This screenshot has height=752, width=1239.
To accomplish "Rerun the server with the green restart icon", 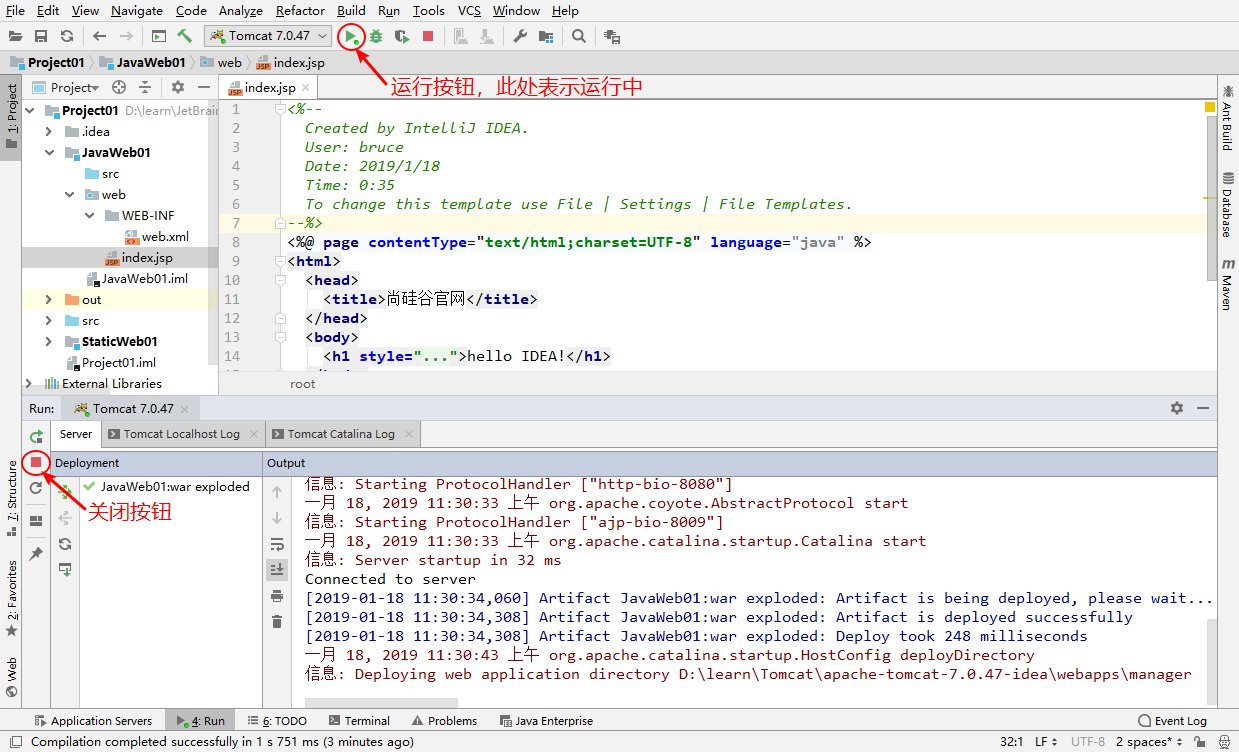I will 36,436.
